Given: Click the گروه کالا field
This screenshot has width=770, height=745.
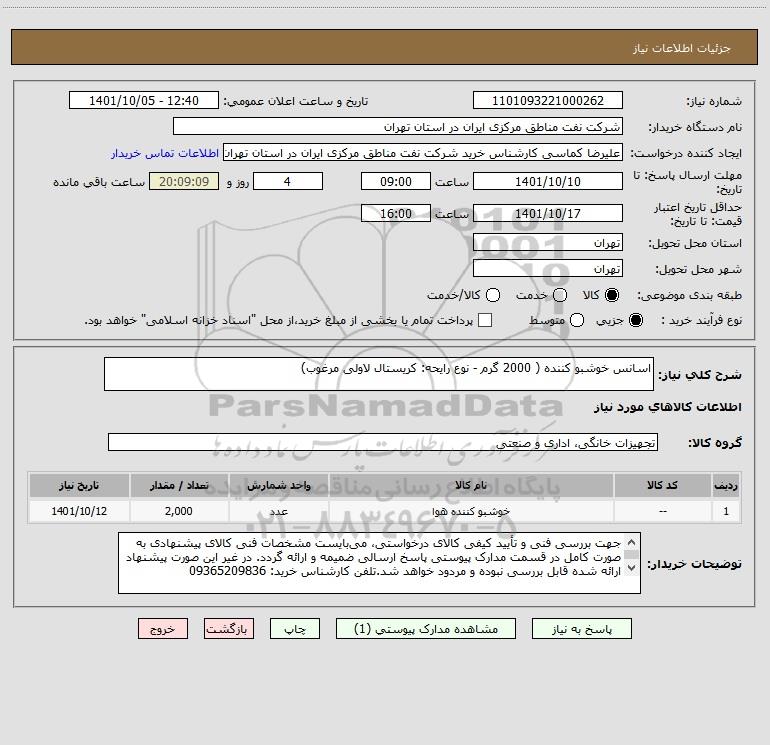Looking at the screenshot, I should [383, 442].
